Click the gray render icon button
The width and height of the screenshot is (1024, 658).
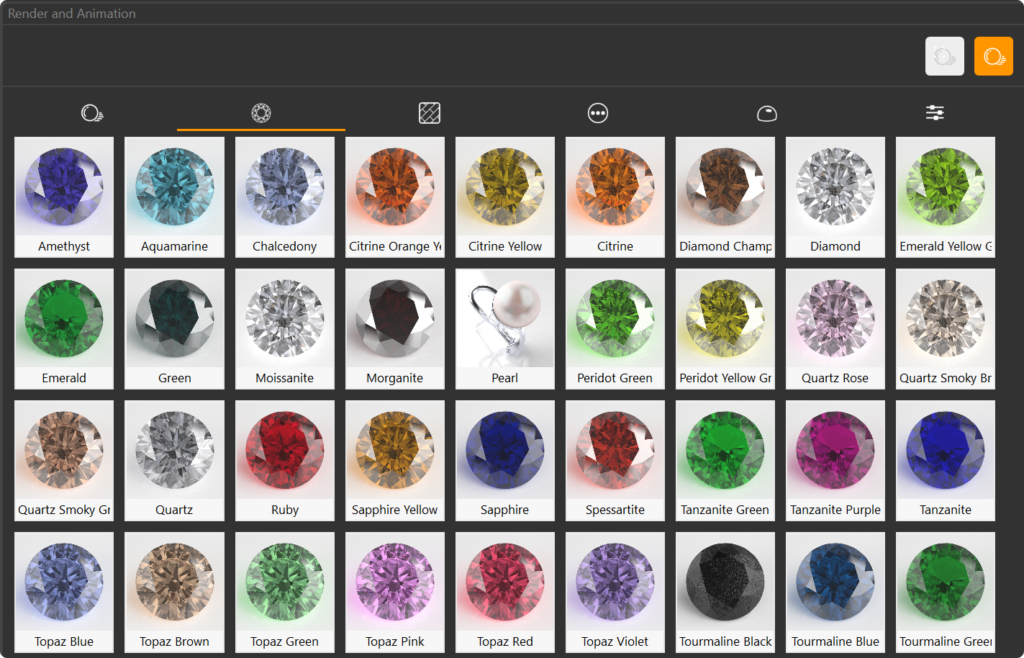pos(944,56)
